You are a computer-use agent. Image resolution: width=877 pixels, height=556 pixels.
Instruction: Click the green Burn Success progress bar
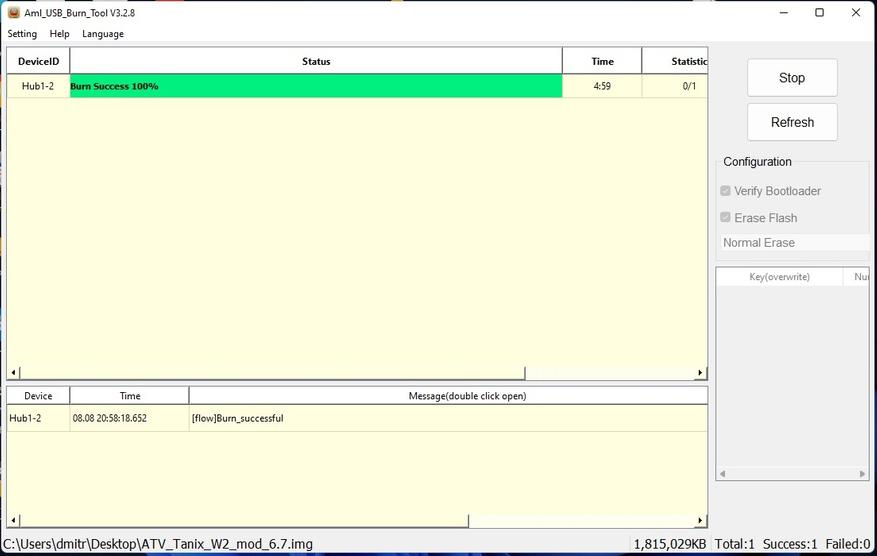[x=316, y=86]
